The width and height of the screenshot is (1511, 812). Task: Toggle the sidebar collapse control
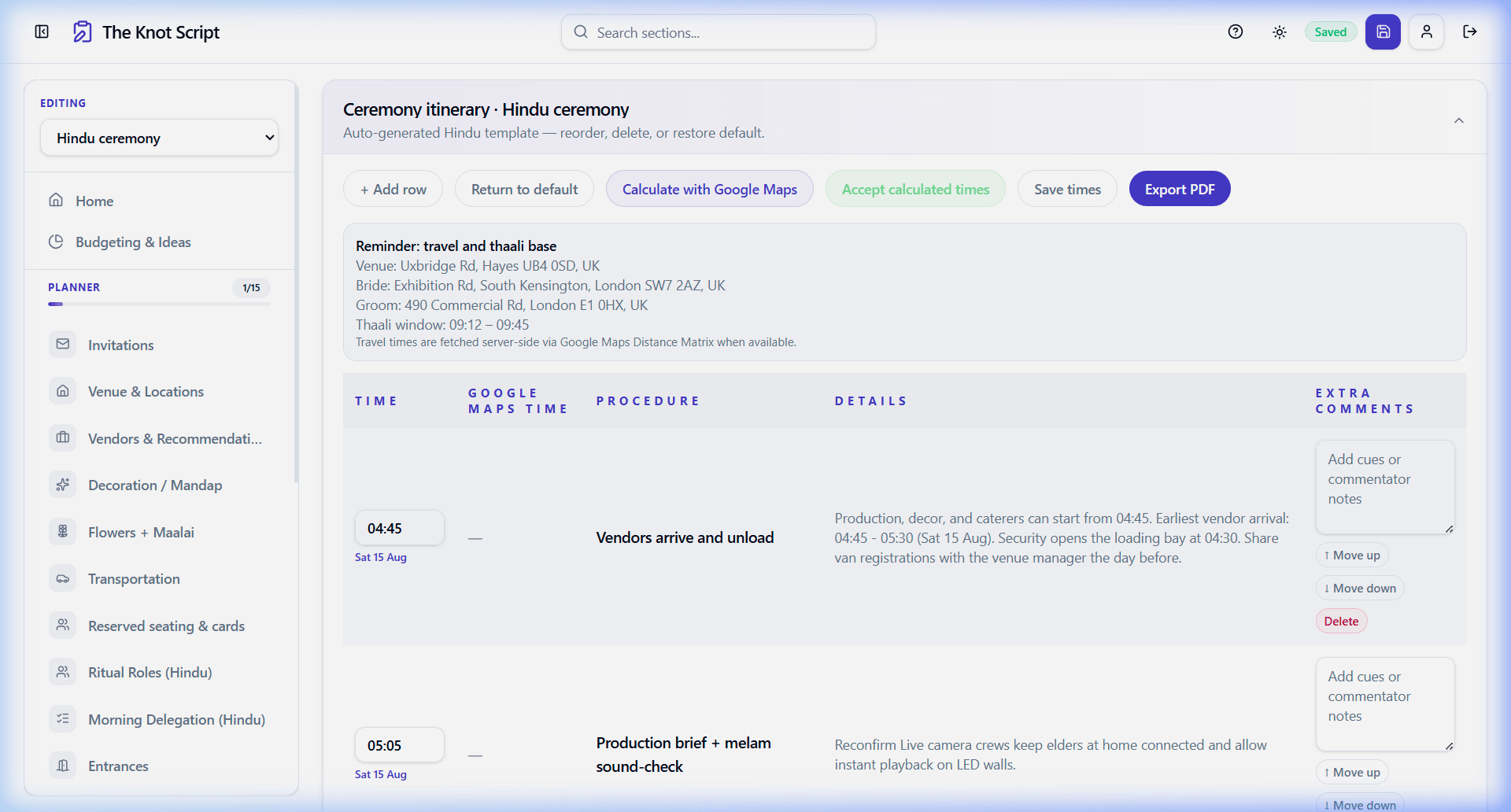point(41,31)
